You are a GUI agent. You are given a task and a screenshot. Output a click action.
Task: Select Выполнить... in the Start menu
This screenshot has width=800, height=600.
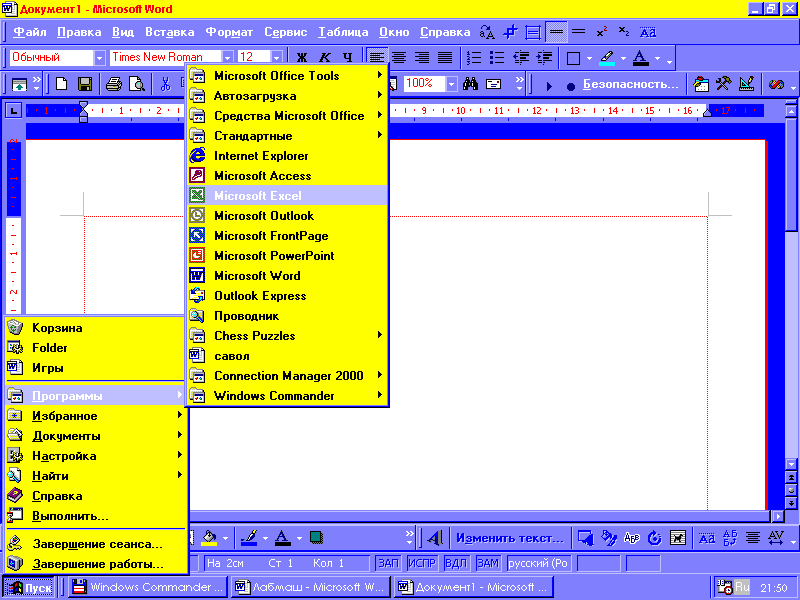click(95, 516)
